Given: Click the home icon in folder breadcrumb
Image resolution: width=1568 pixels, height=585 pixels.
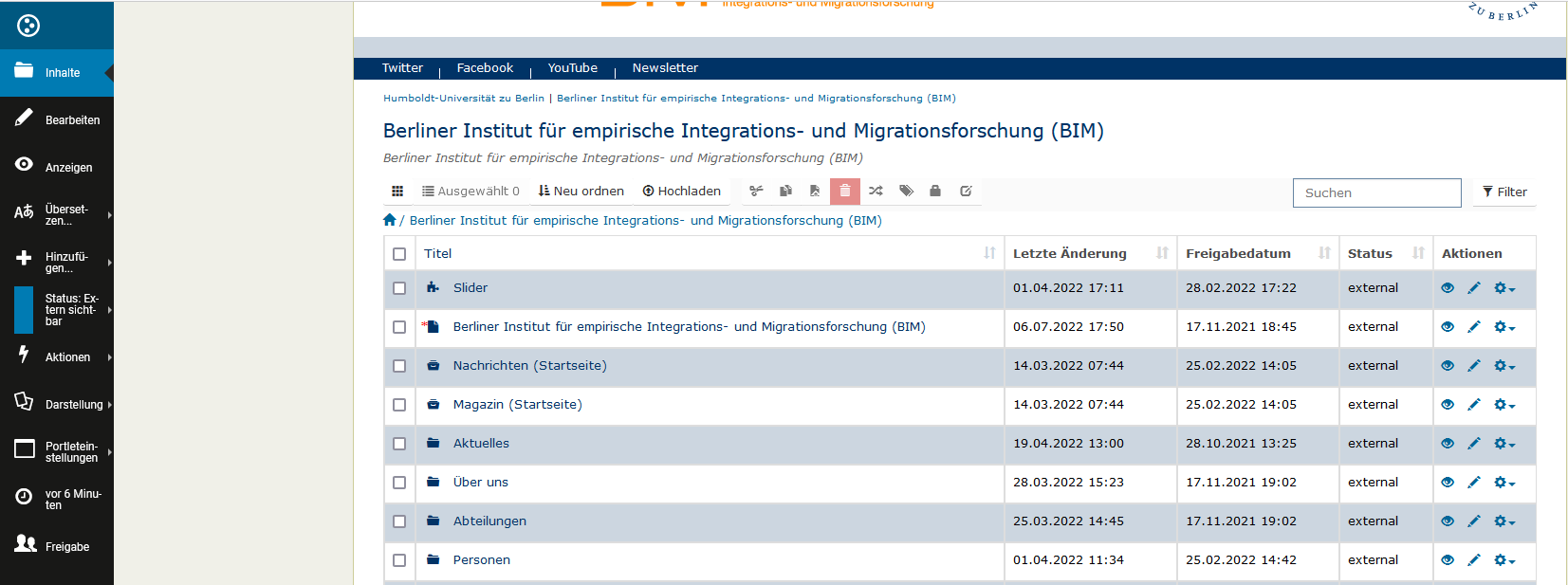Looking at the screenshot, I should pyautogui.click(x=389, y=220).
